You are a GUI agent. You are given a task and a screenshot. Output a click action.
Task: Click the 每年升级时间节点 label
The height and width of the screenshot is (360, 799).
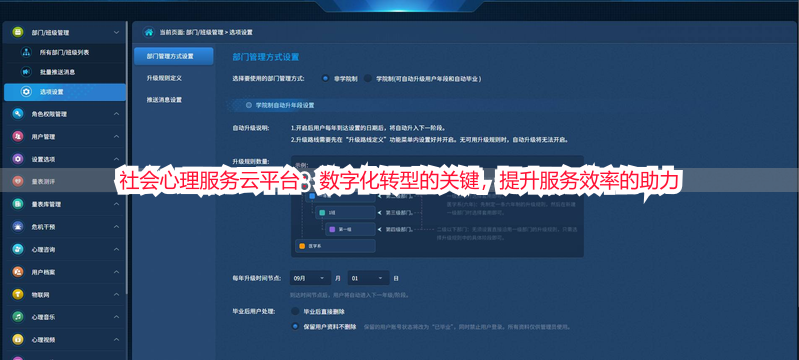point(257,278)
